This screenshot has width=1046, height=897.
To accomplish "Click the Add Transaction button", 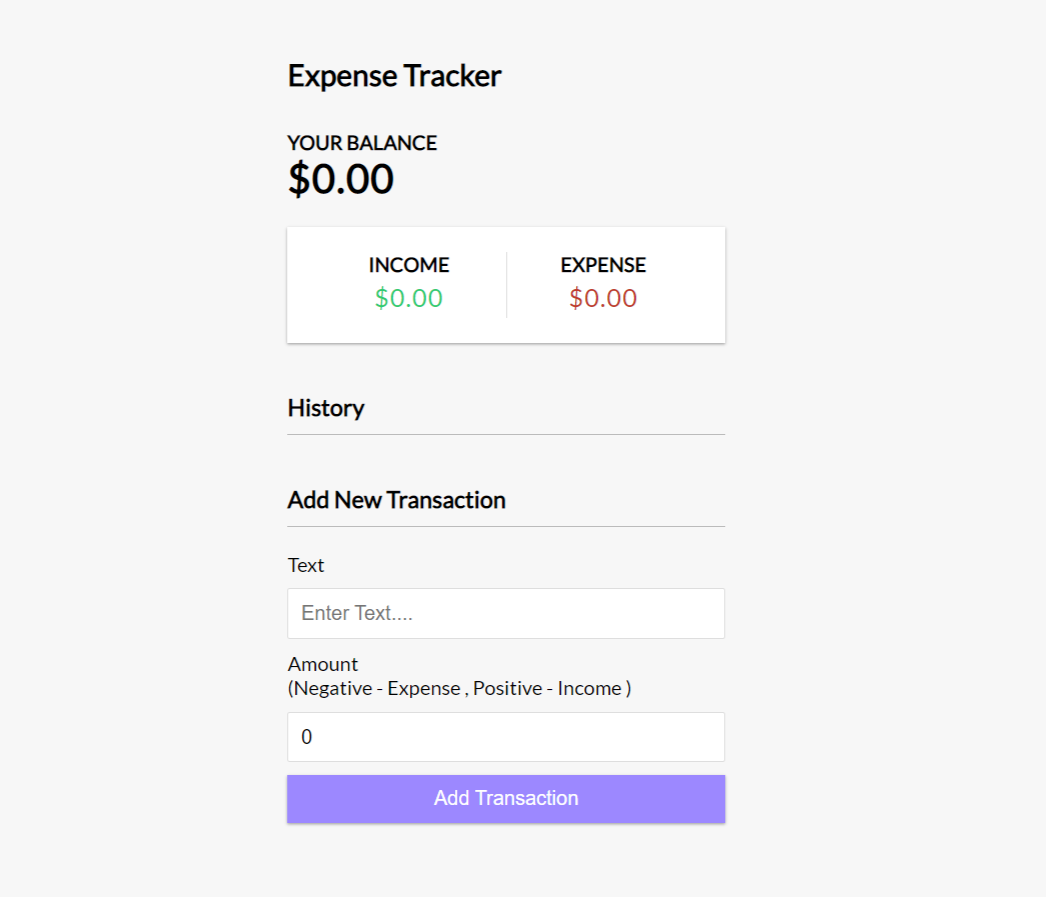I will (505, 798).
